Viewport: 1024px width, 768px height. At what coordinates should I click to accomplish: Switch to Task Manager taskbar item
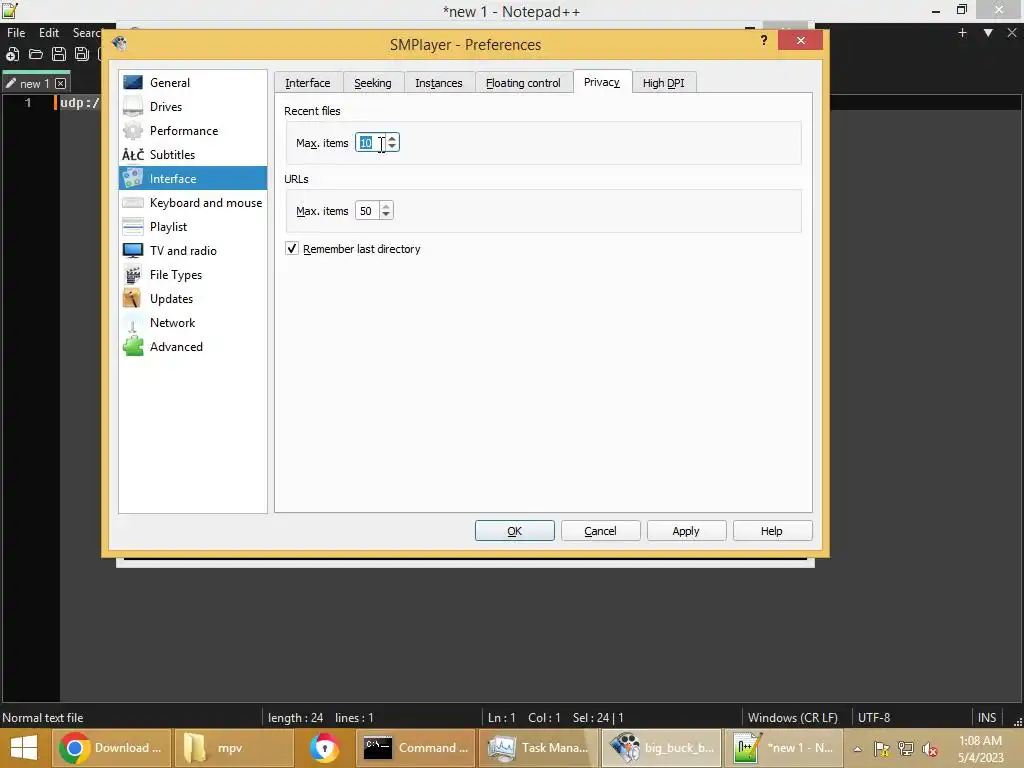(x=539, y=748)
